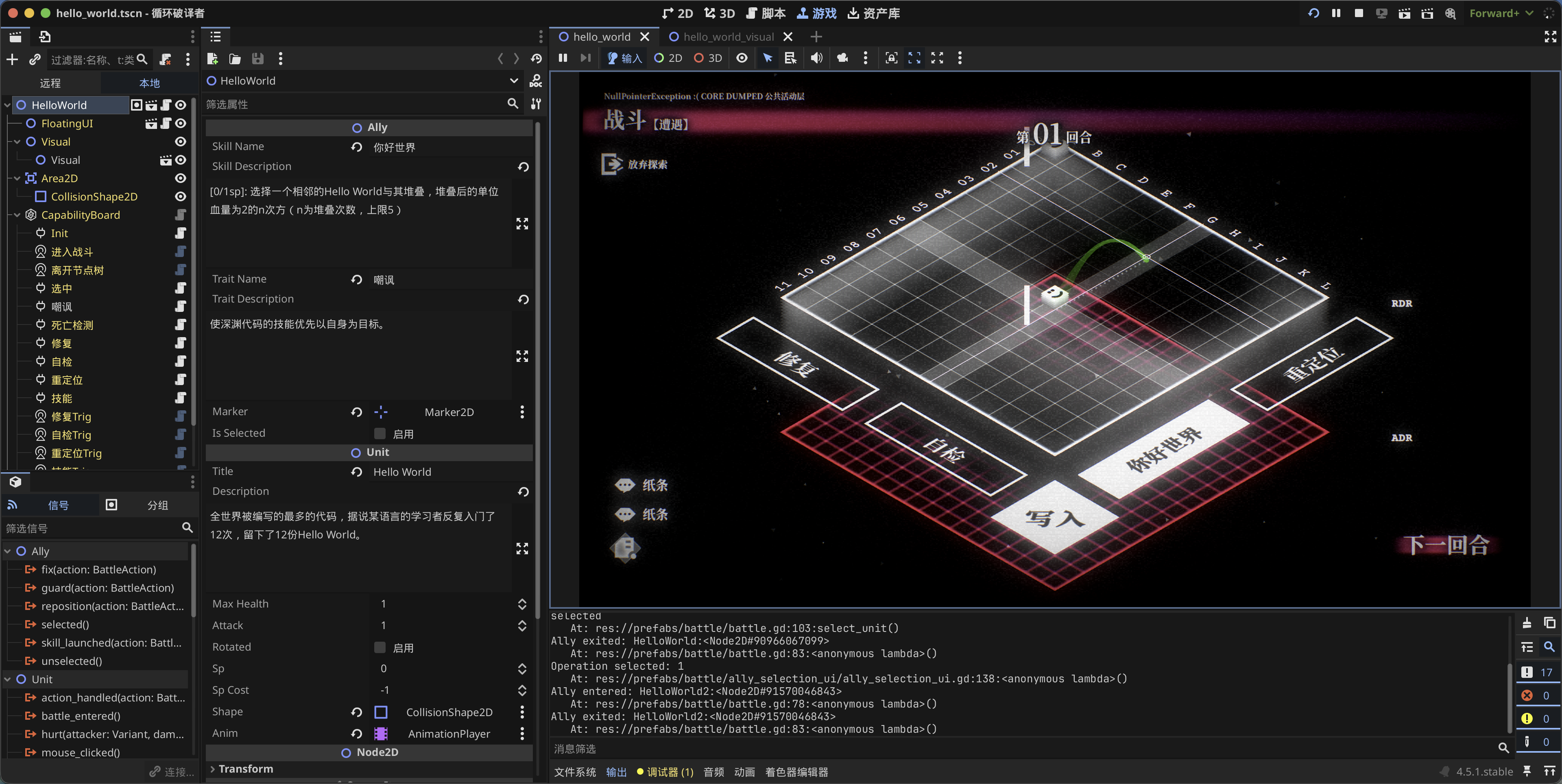Toggle game audio mute speaker icon
The width and height of the screenshot is (1562, 784).
(817, 58)
